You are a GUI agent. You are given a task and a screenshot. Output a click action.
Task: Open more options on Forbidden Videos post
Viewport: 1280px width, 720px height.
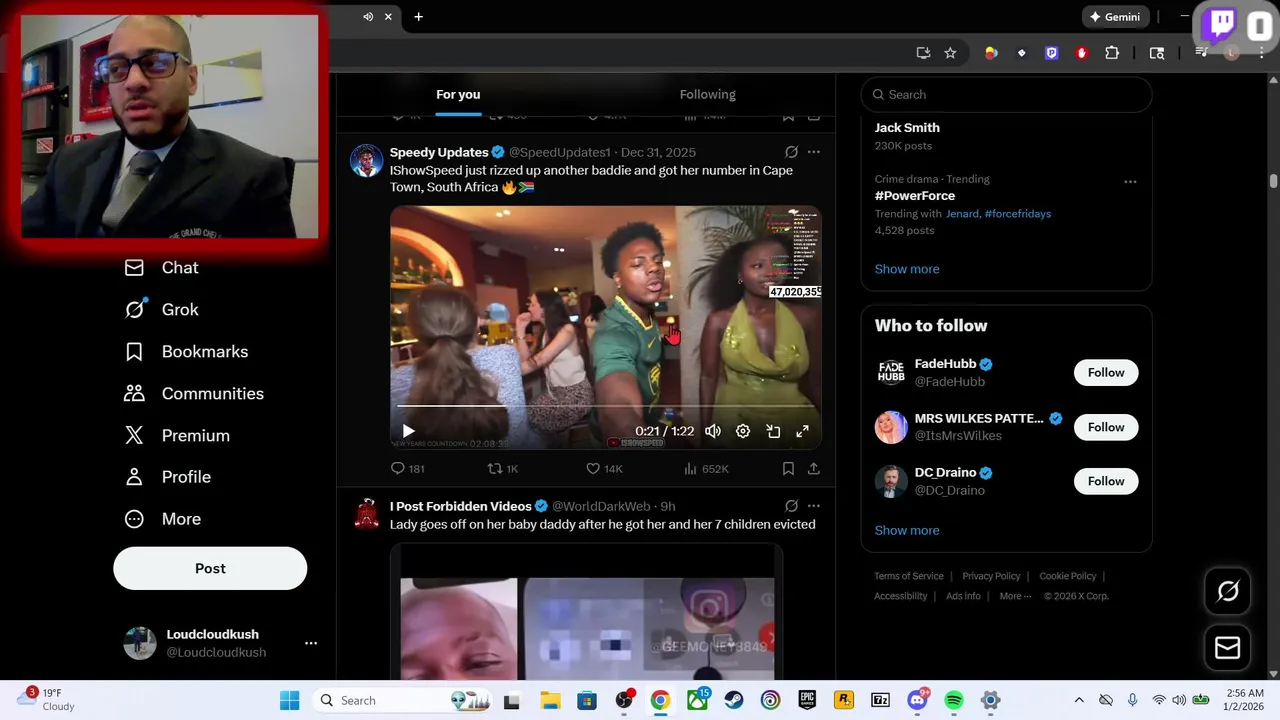[x=814, y=506]
